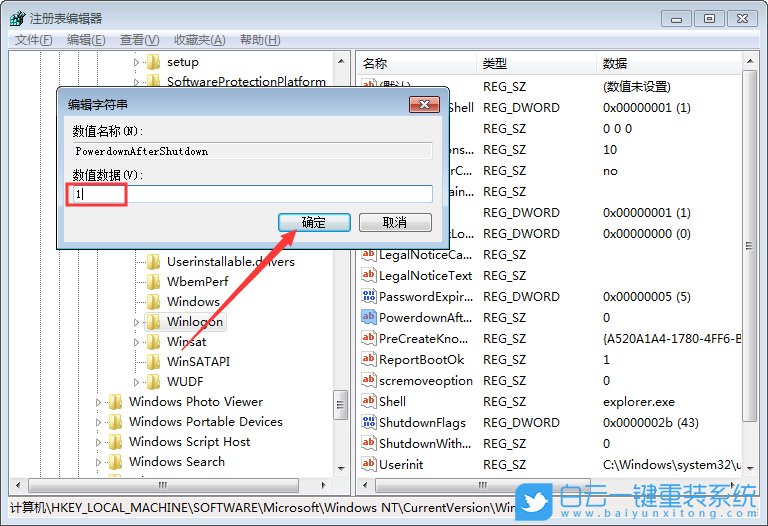Image resolution: width=768 pixels, height=526 pixels.
Task: Click the Windows Photo Viewer folder icon
Action: coord(116,402)
